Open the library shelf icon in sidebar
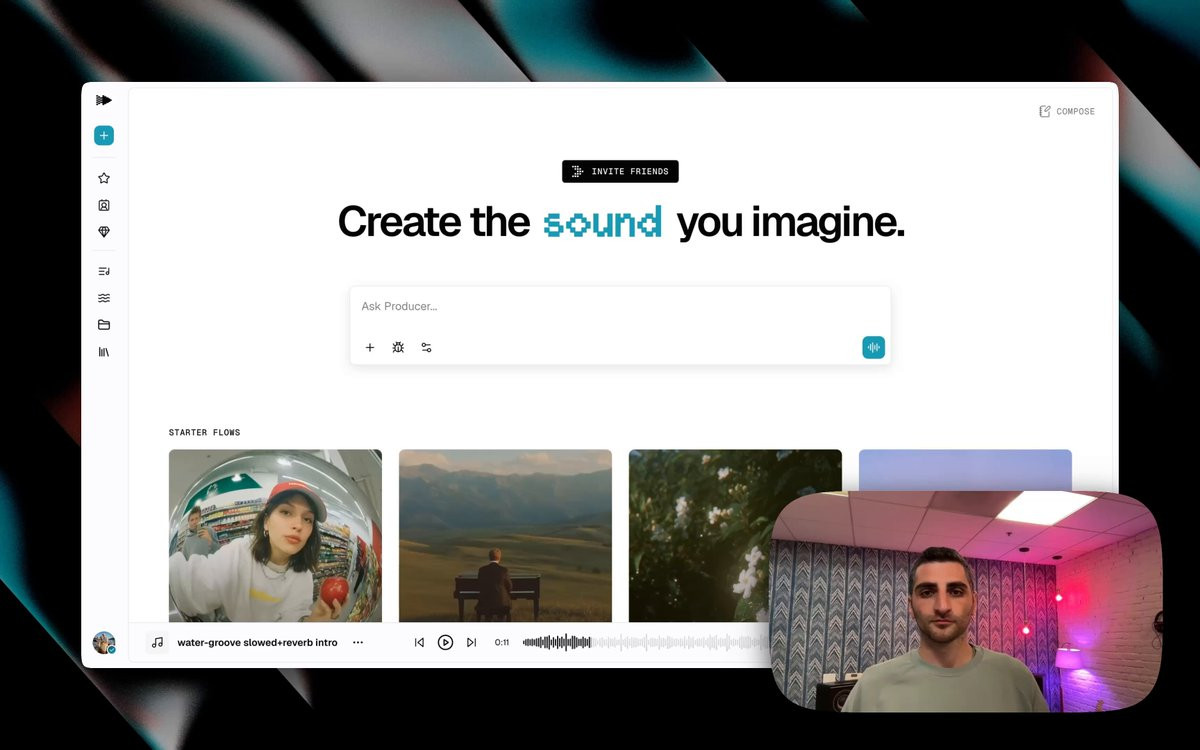Screen dimensions: 1200x750 pos(104,352)
